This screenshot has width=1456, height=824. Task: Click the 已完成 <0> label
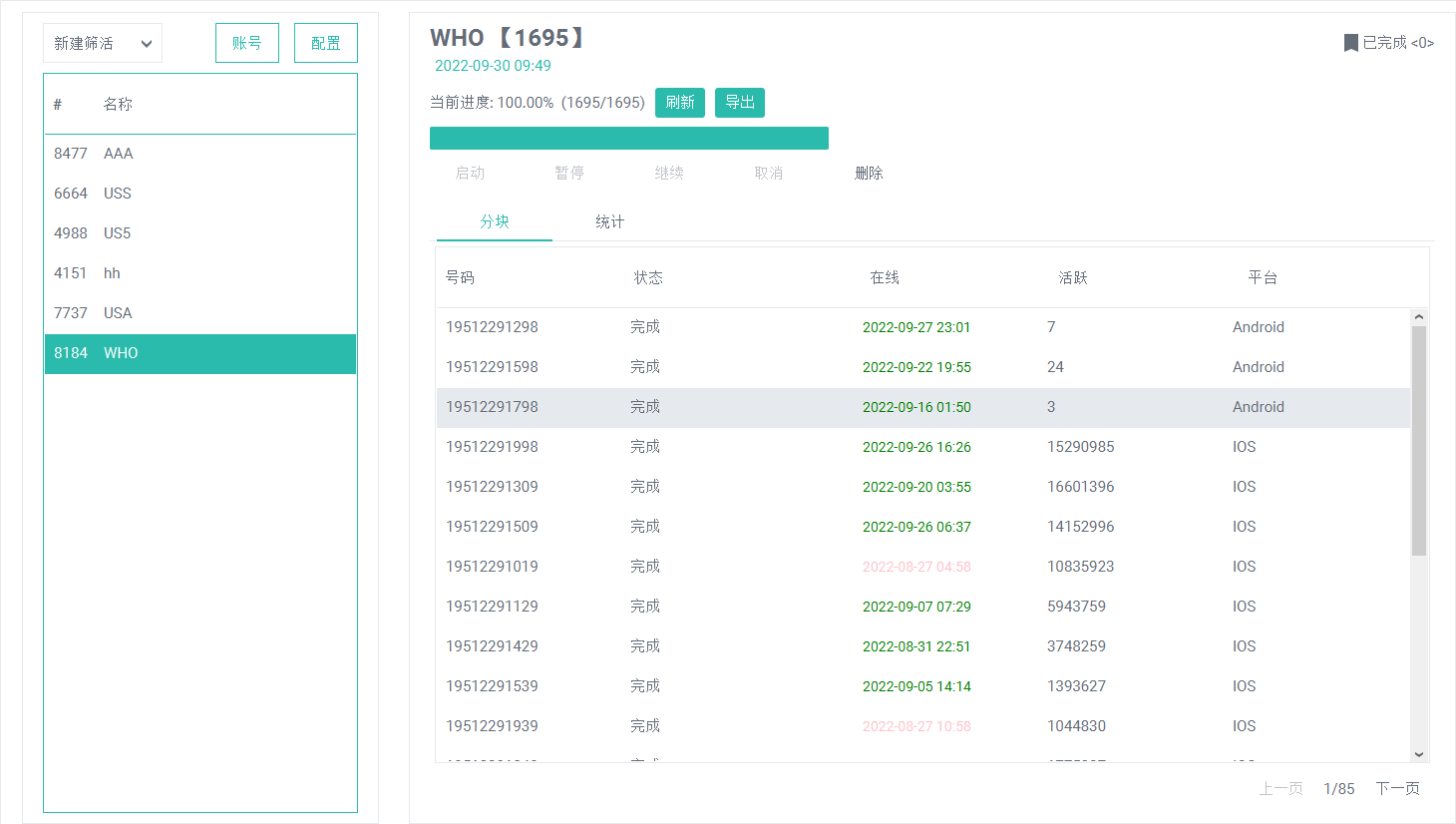coord(1398,43)
